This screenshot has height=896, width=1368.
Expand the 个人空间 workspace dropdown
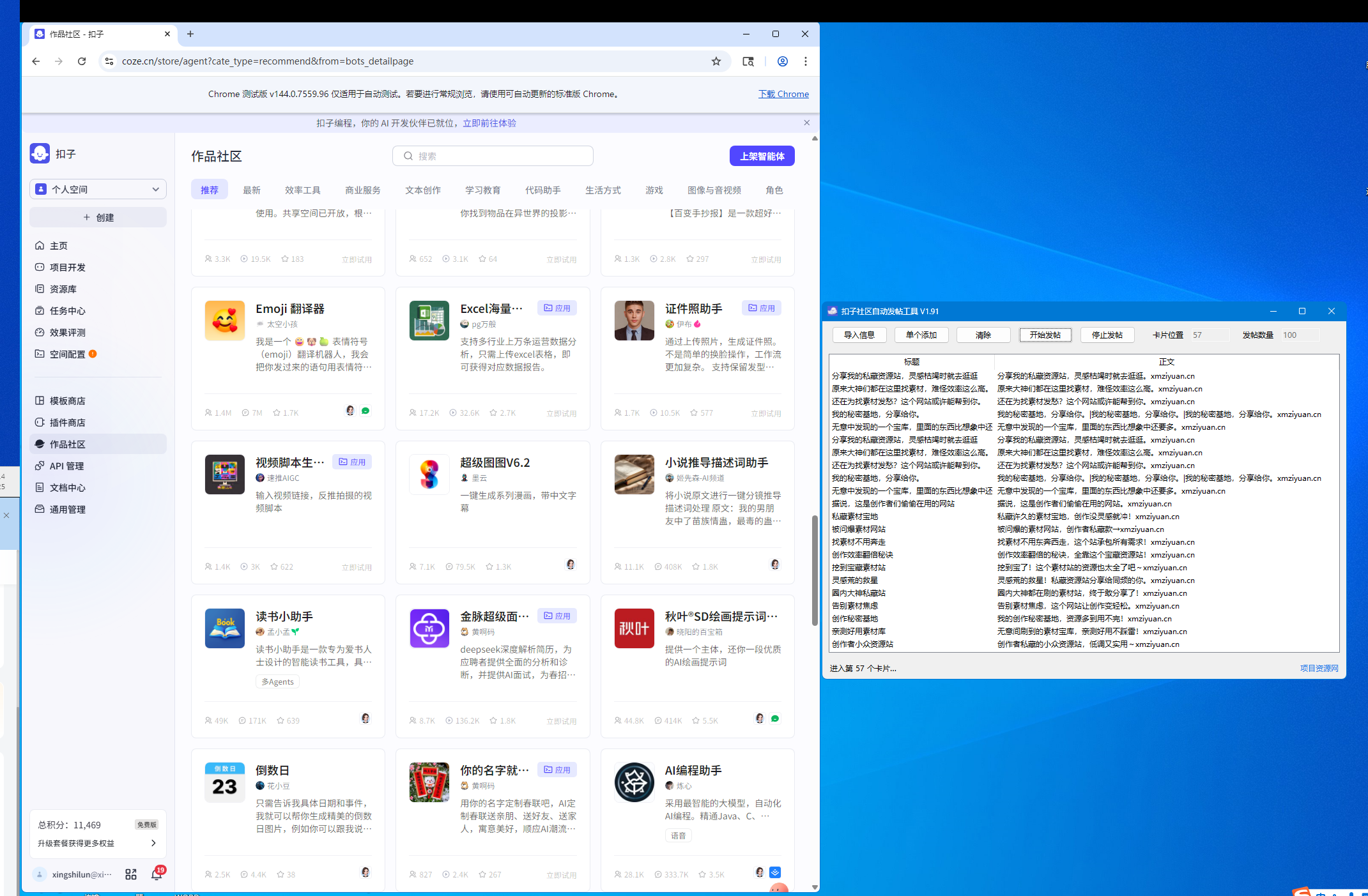98,189
